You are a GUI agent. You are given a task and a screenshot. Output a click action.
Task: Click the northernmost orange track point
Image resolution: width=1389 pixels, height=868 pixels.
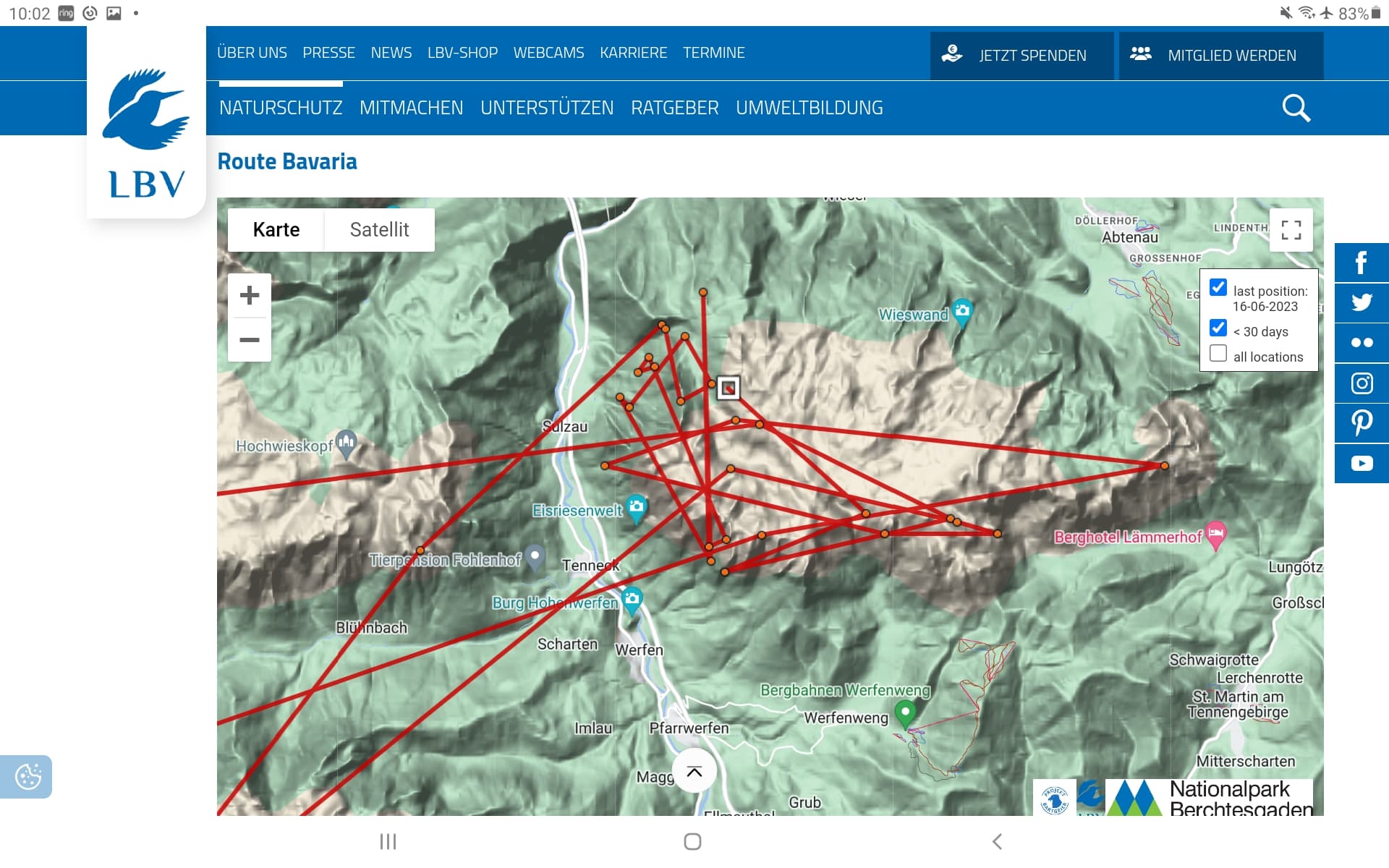coord(702,292)
